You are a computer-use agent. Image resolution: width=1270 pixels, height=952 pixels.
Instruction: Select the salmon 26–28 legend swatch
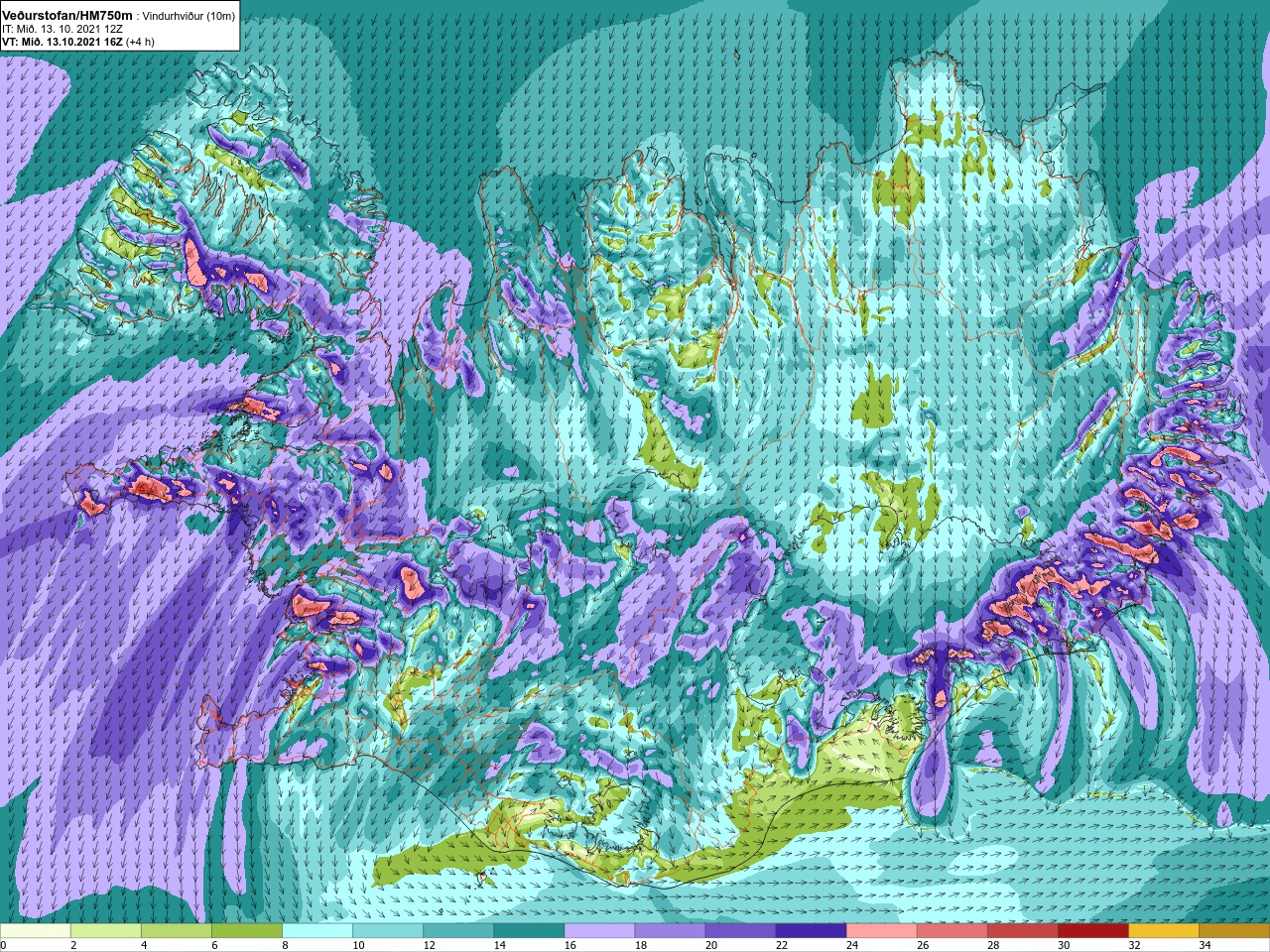click(x=952, y=931)
